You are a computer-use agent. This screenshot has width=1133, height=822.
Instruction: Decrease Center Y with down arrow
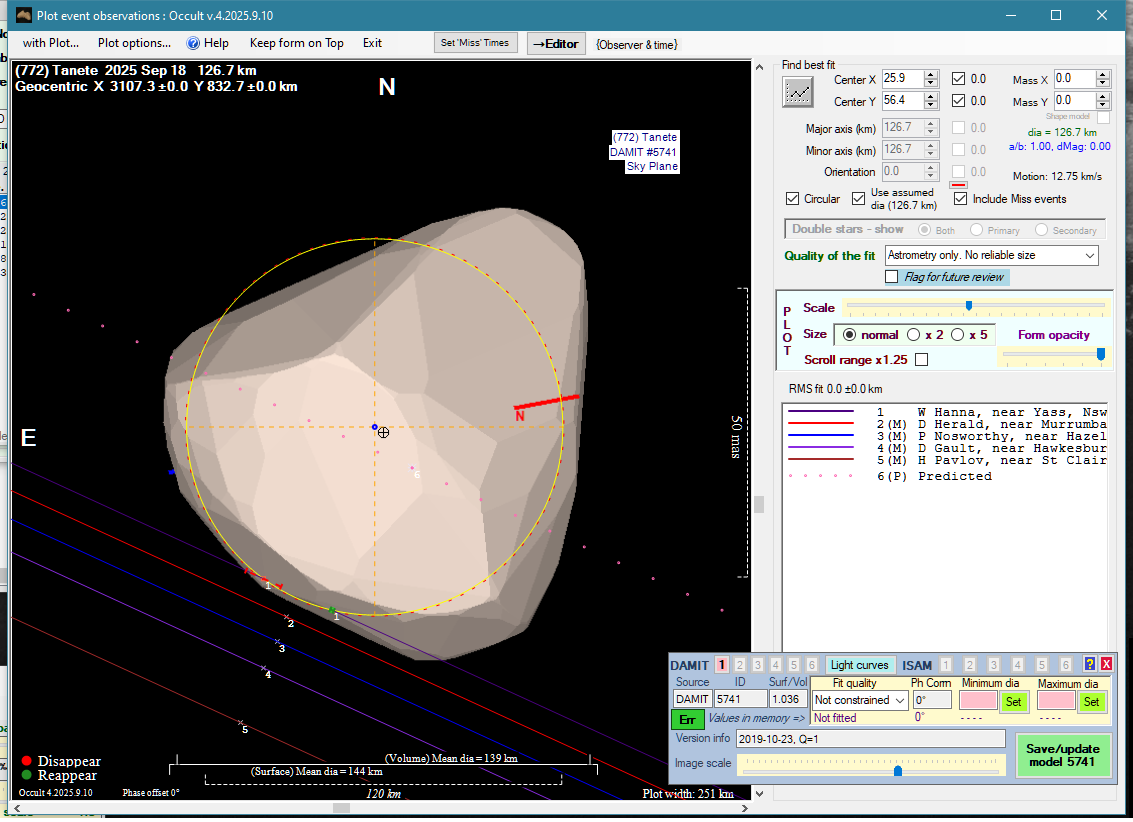point(931,106)
